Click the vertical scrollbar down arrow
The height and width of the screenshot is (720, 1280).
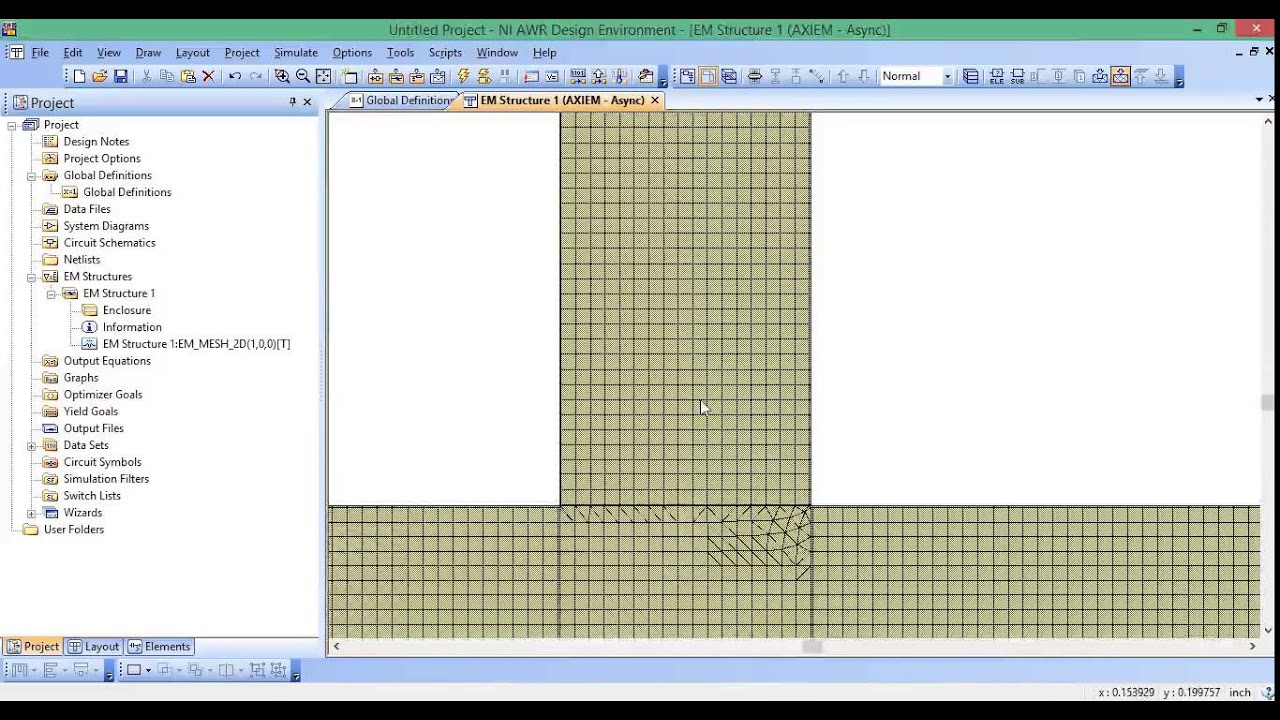[x=1268, y=630]
